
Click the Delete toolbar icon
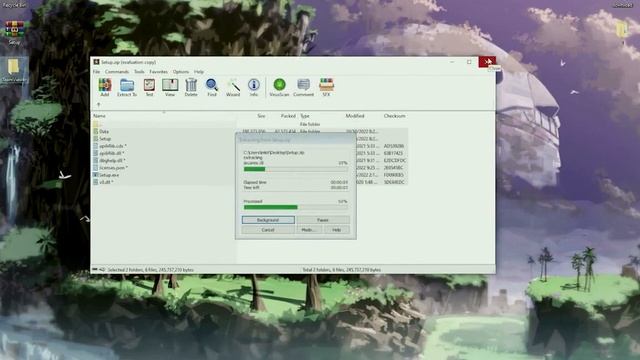click(x=191, y=87)
